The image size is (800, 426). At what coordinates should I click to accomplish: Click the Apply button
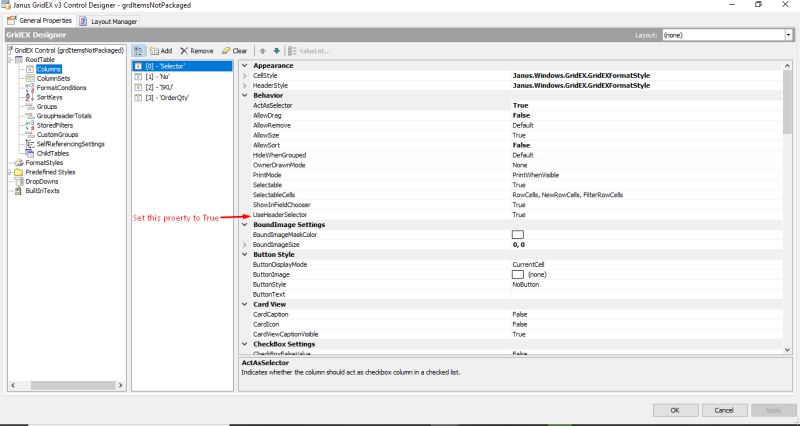point(773,410)
